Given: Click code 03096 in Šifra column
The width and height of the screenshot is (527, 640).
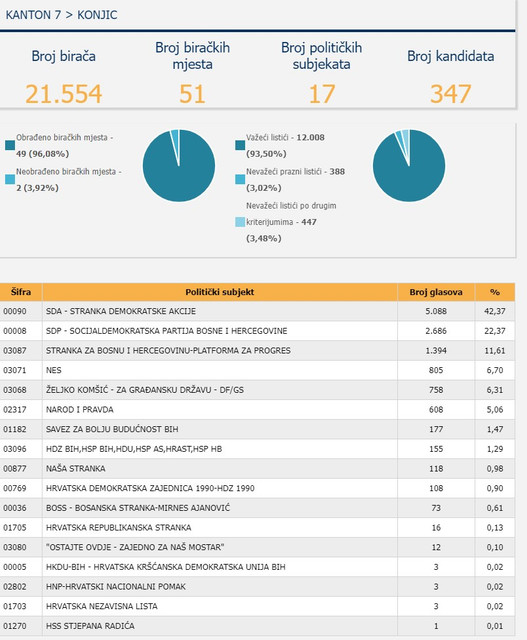Looking at the screenshot, I should 15,449.
